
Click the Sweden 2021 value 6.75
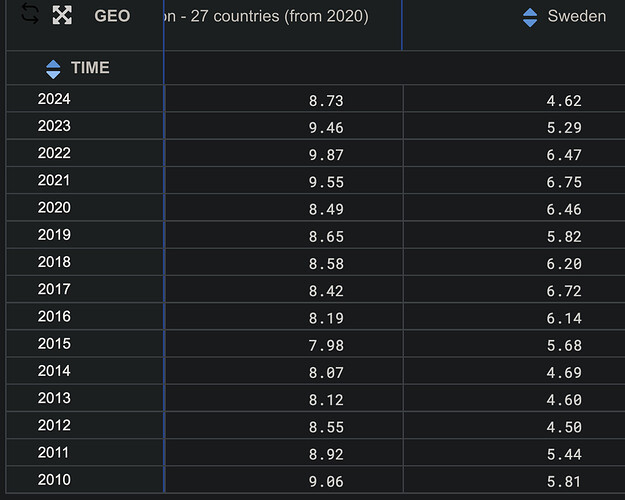click(564, 182)
